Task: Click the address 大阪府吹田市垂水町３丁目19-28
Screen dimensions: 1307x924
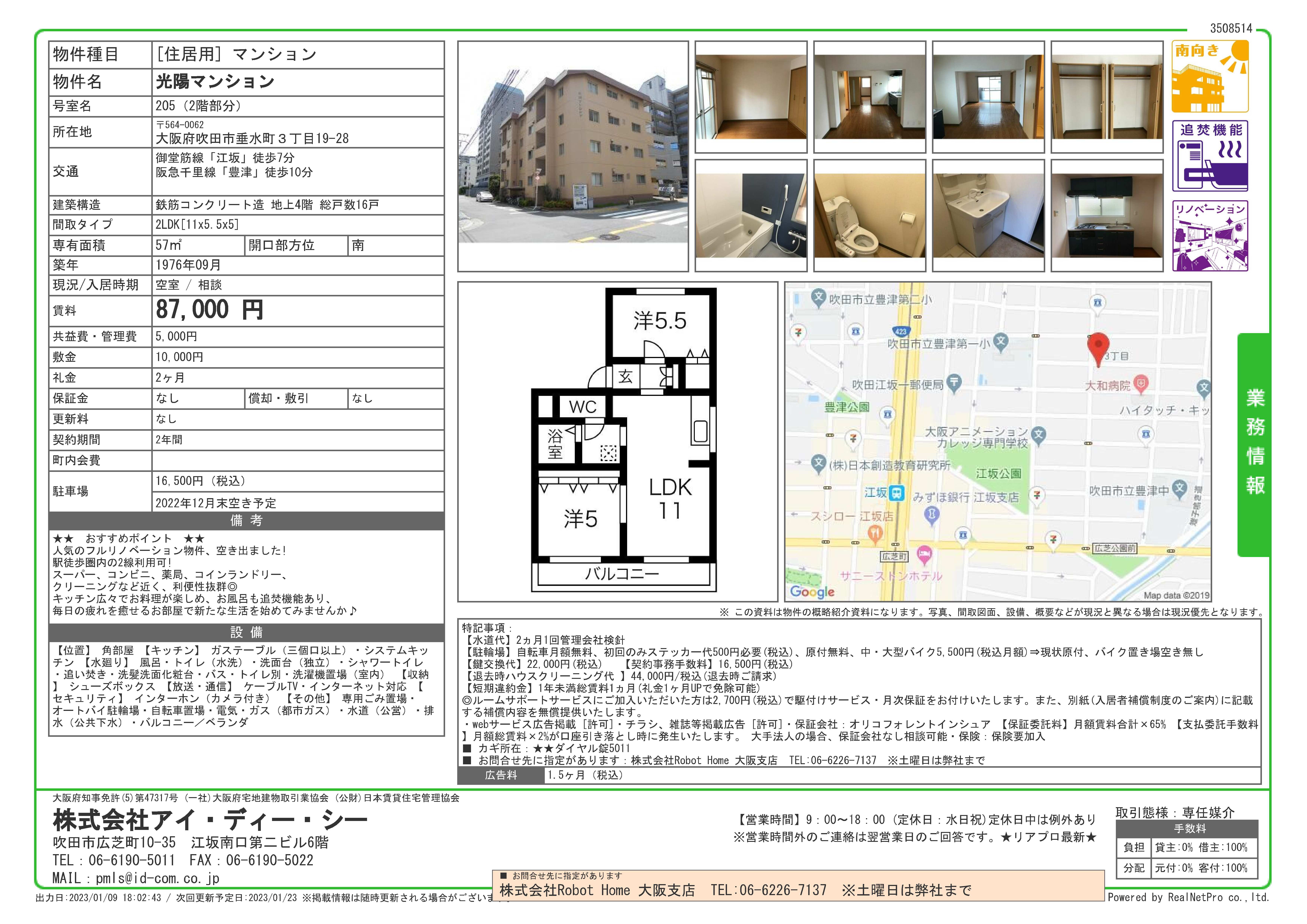Action: point(252,138)
